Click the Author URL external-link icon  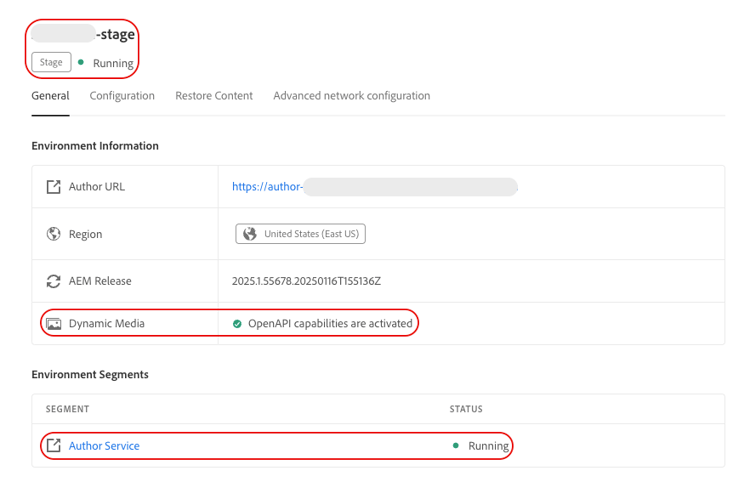[54, 187]
